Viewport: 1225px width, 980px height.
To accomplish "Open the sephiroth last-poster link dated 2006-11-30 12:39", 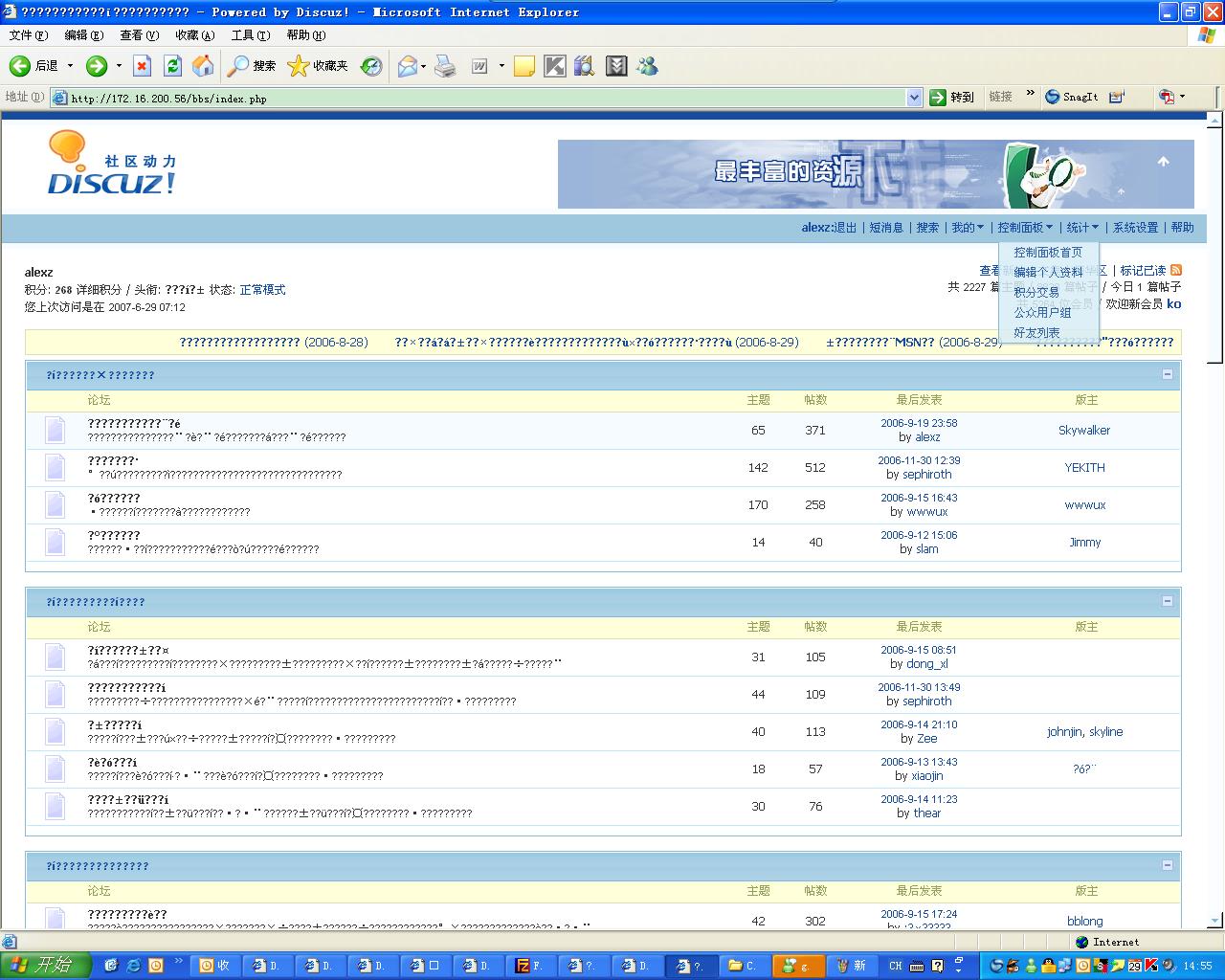I will 926,475.
